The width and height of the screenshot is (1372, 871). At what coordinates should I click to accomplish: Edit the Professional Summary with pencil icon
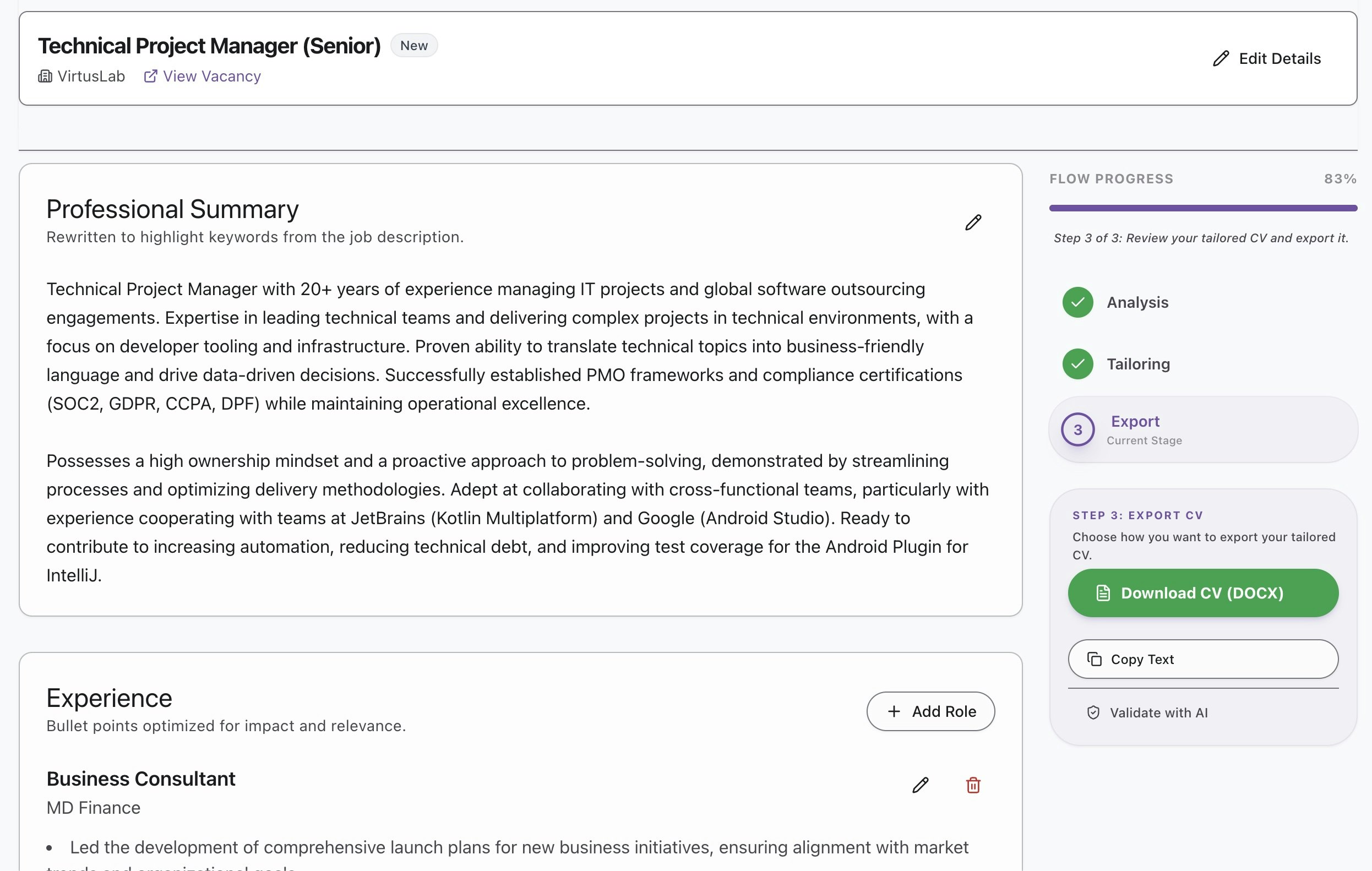pyautogui.click(x=973, y=222)
